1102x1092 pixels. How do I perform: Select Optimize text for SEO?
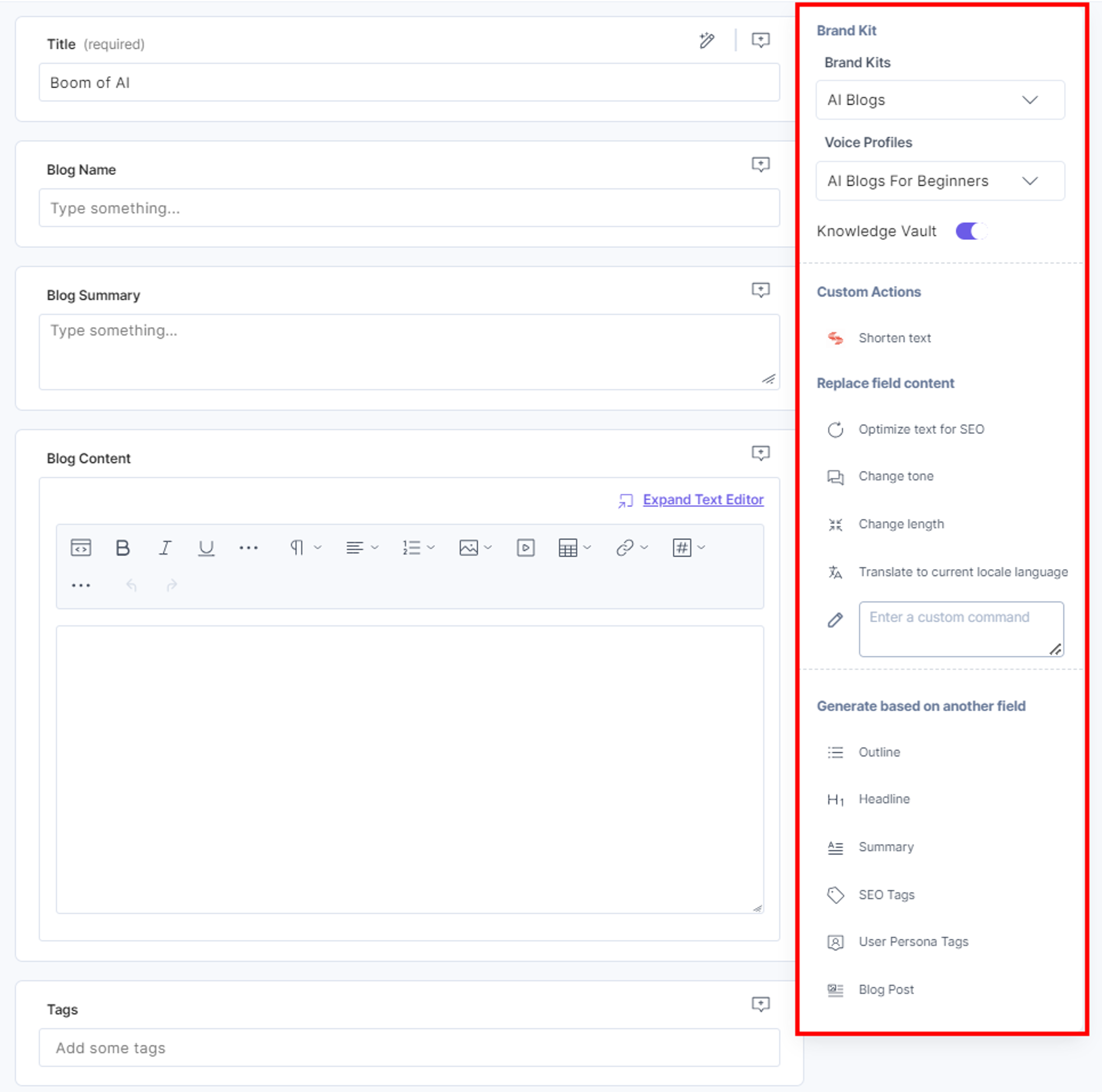921,430
